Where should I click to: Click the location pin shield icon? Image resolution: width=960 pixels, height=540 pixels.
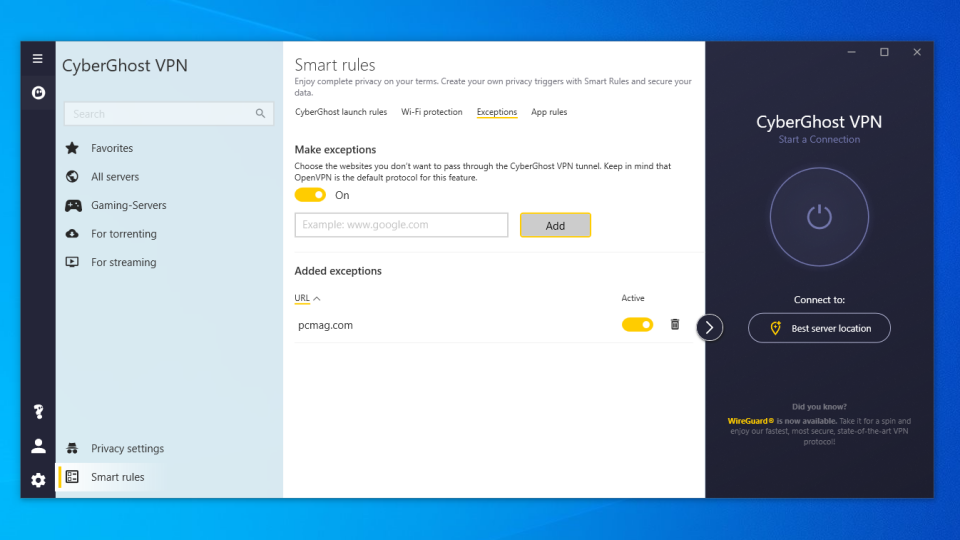(775, 328)
